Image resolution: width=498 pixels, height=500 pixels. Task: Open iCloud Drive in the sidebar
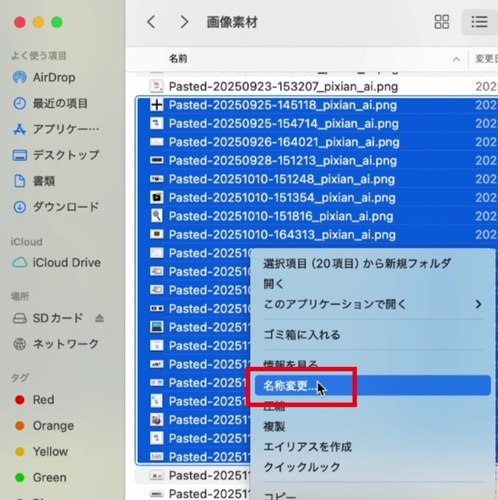(57, 263)
